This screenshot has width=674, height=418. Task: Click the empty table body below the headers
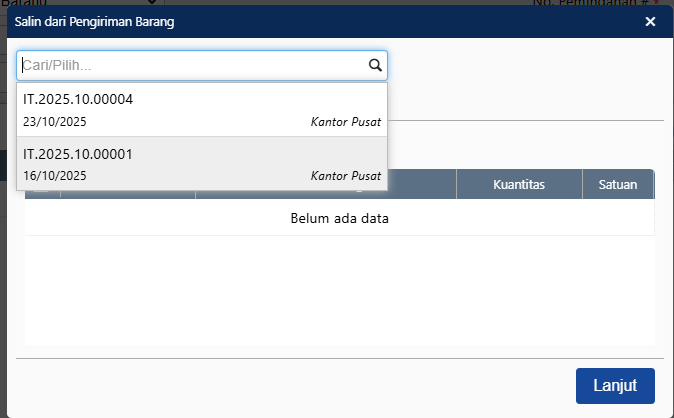[x=339, y=290]
